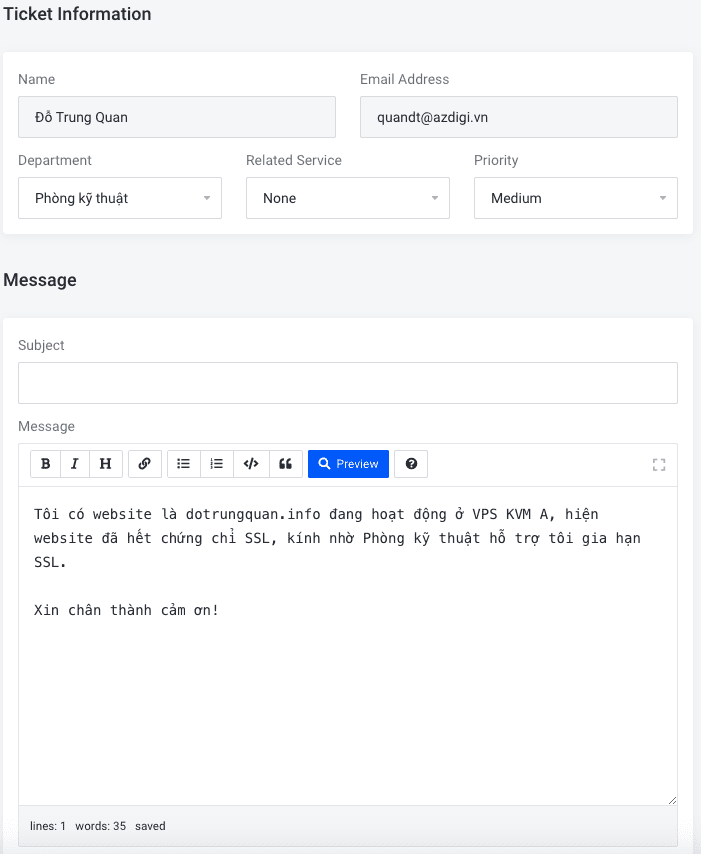Open the Priority dropdown set to Medium

pos(575,198)
